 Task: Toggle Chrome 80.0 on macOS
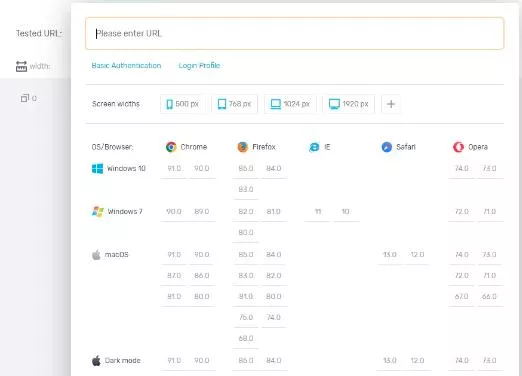202,296
